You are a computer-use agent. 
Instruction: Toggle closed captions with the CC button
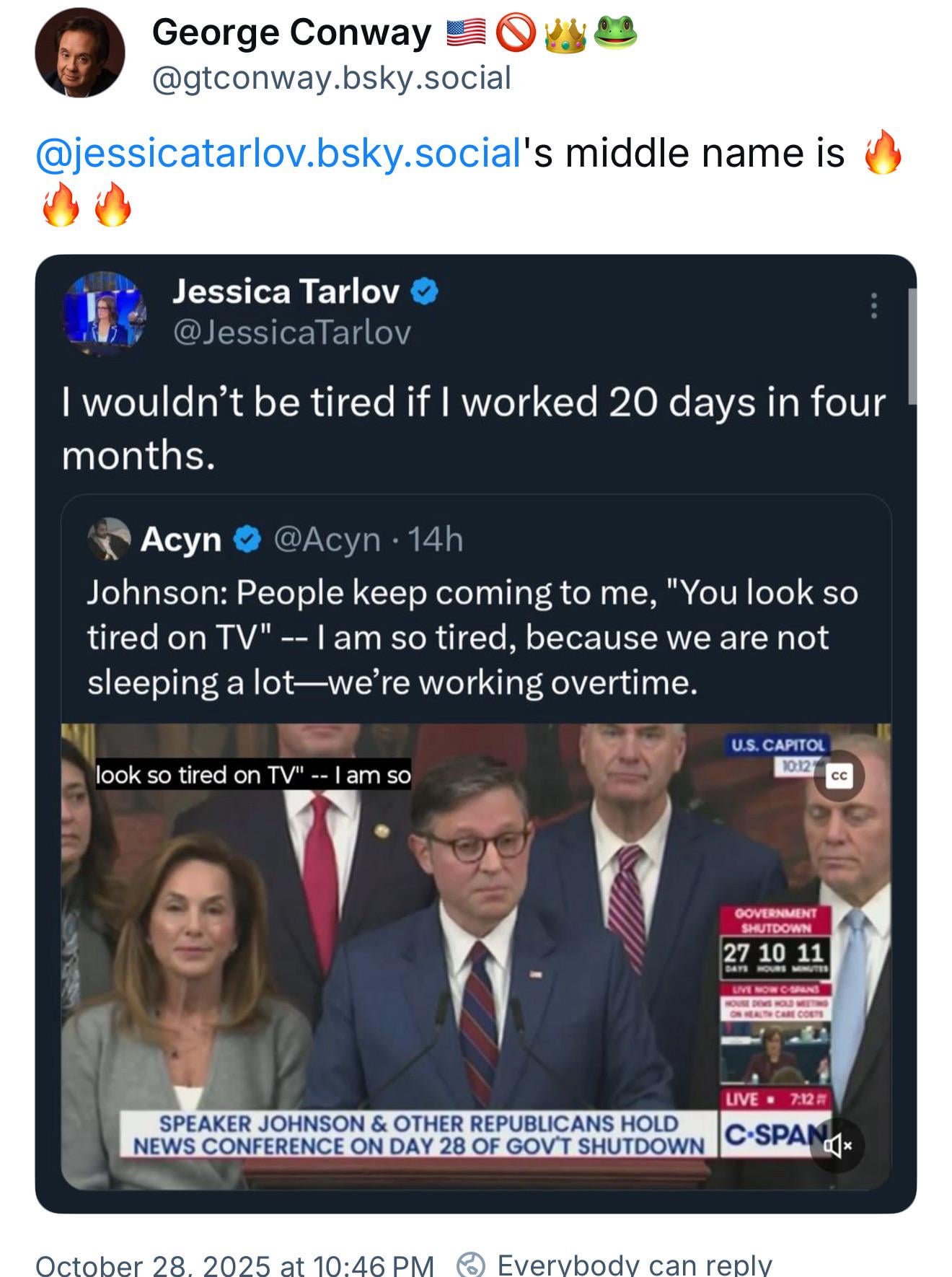pyautogui.click(x=839, y=776)
